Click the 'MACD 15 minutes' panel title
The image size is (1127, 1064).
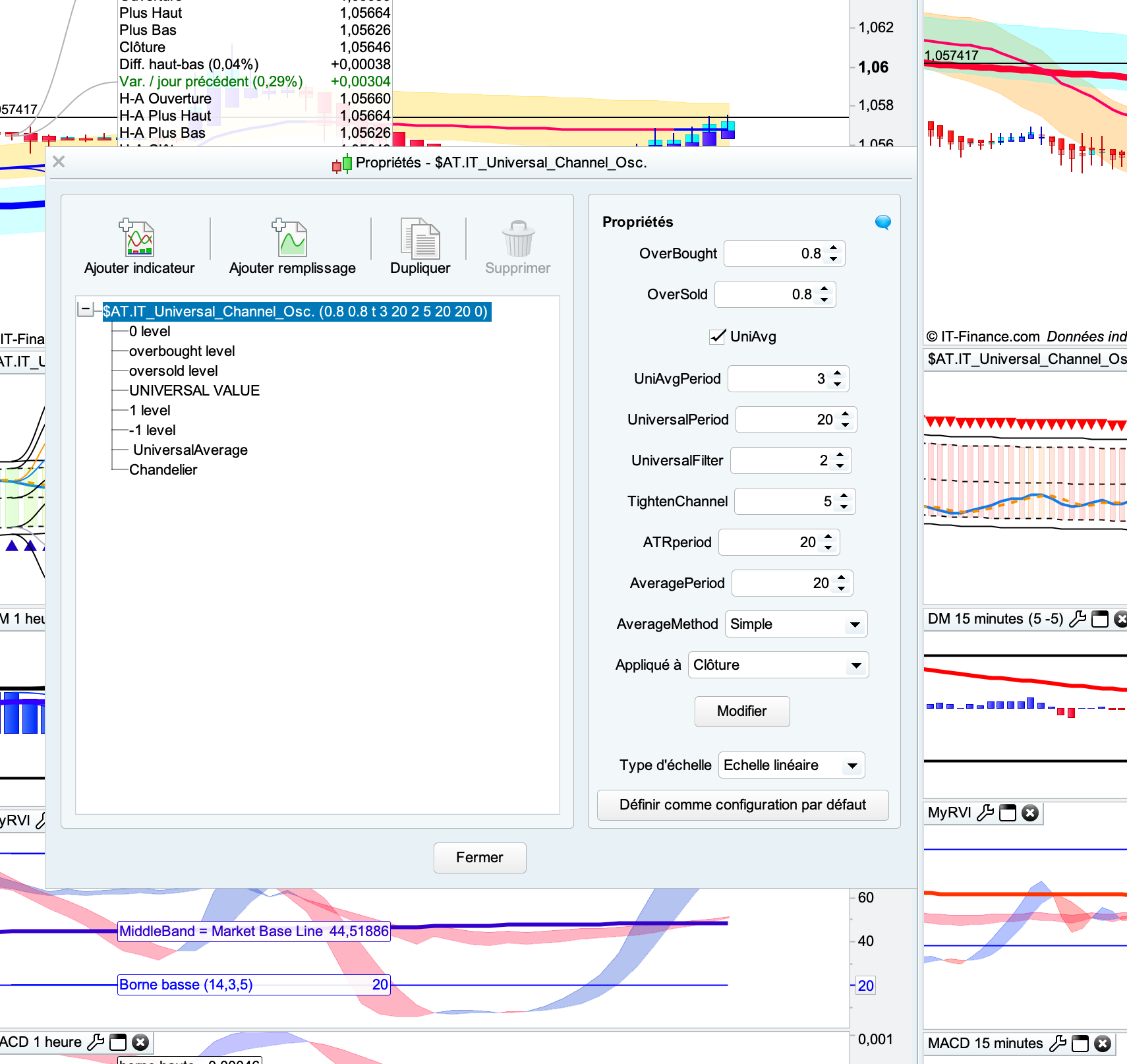pyautogui.click(x=985, y=1043)
